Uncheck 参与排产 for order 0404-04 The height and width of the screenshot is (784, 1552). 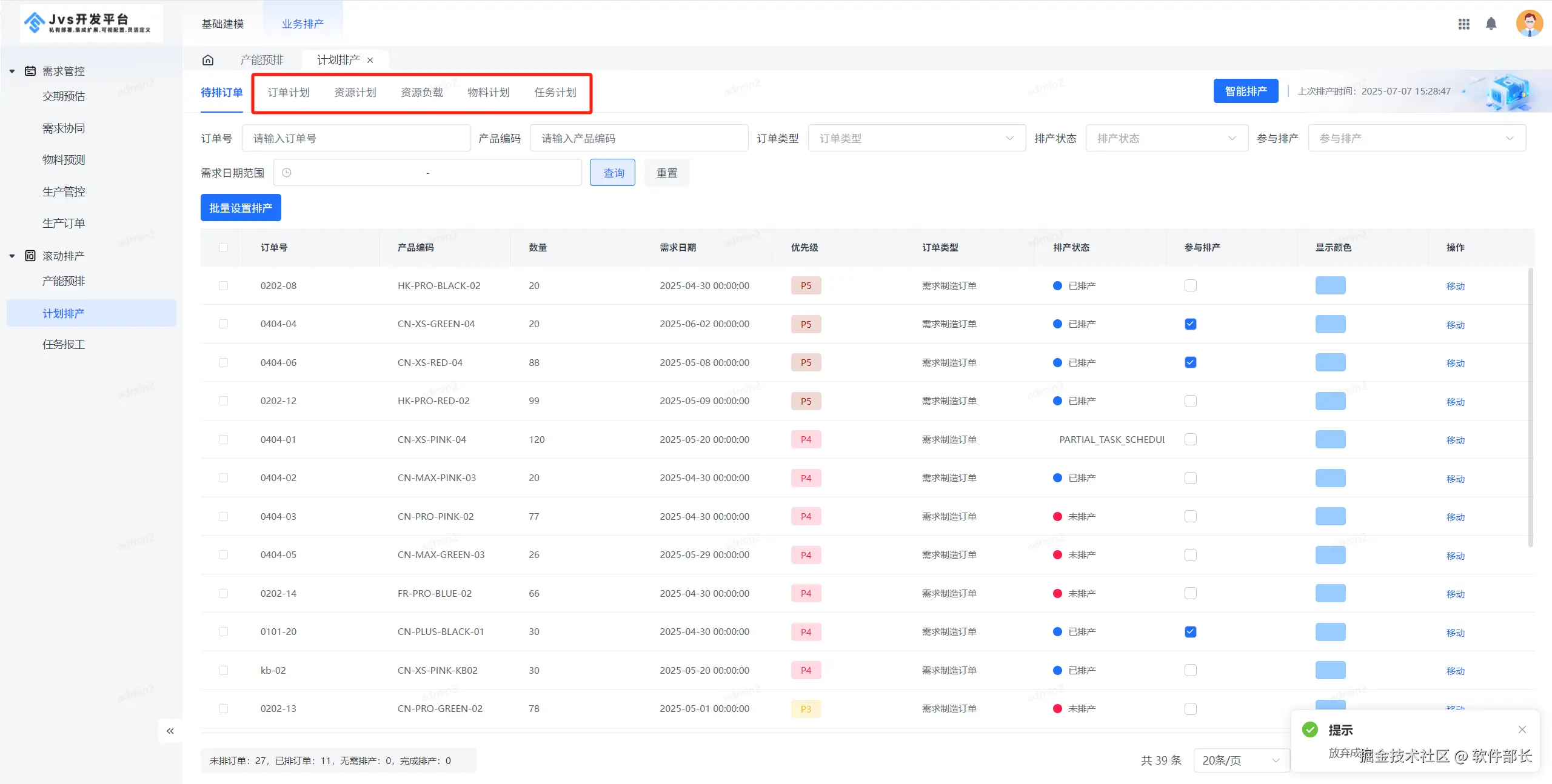(1190, 324)
